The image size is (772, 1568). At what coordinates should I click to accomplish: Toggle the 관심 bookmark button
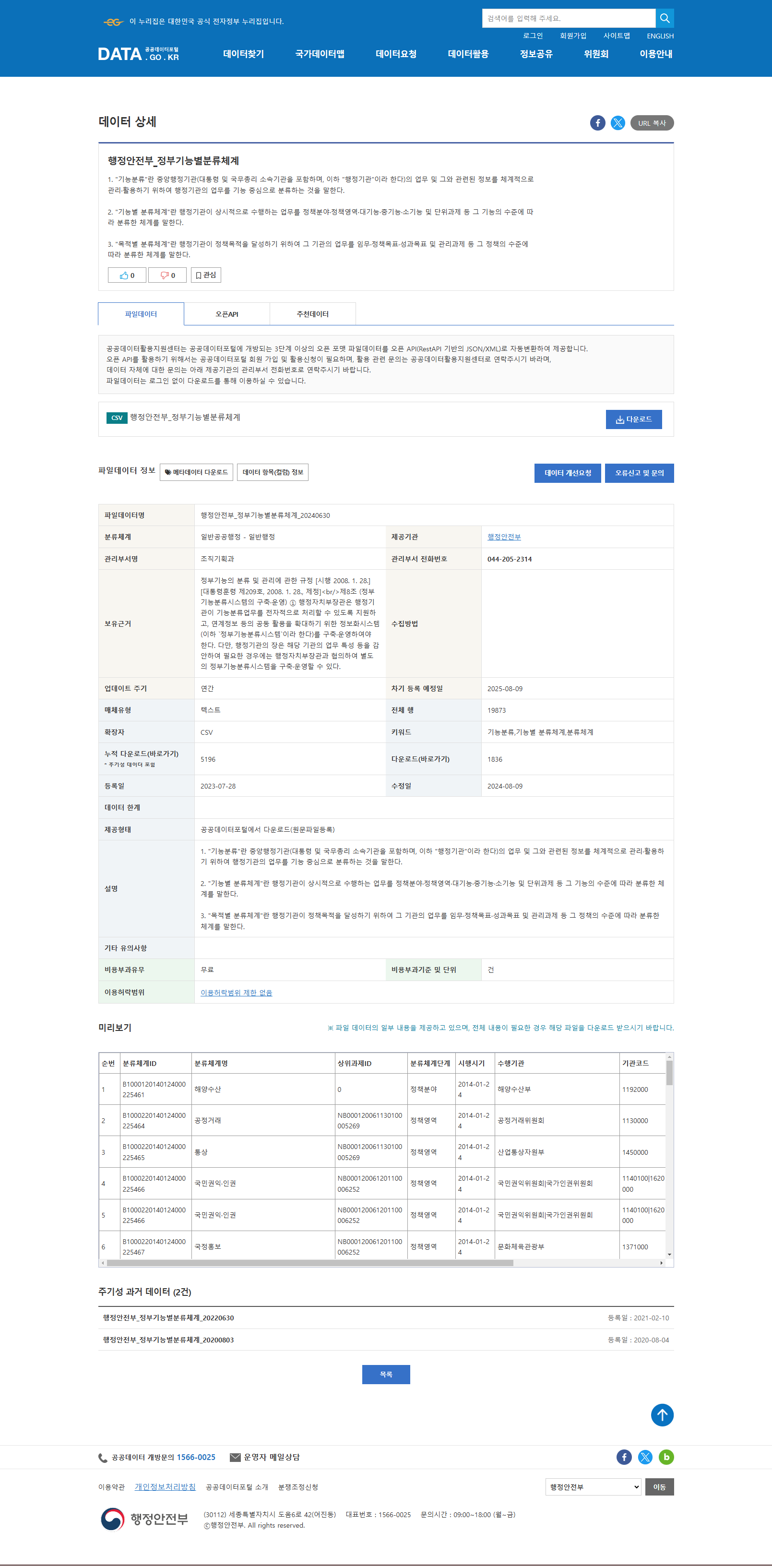tap(206, 275)
